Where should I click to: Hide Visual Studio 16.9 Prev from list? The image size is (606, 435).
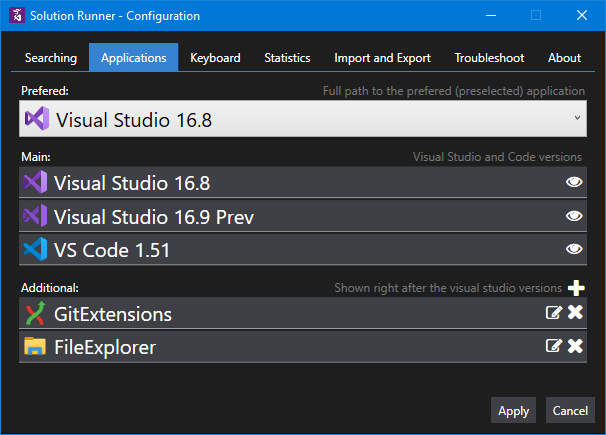click(574, 216)
